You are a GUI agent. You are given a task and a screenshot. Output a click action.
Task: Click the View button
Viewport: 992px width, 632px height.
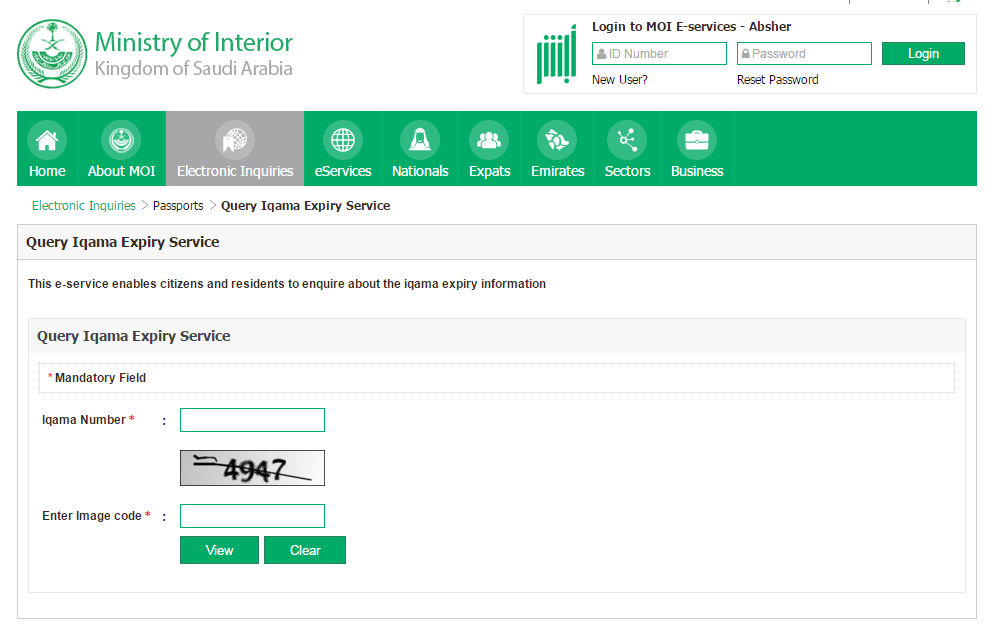click(x=220, y=550)
